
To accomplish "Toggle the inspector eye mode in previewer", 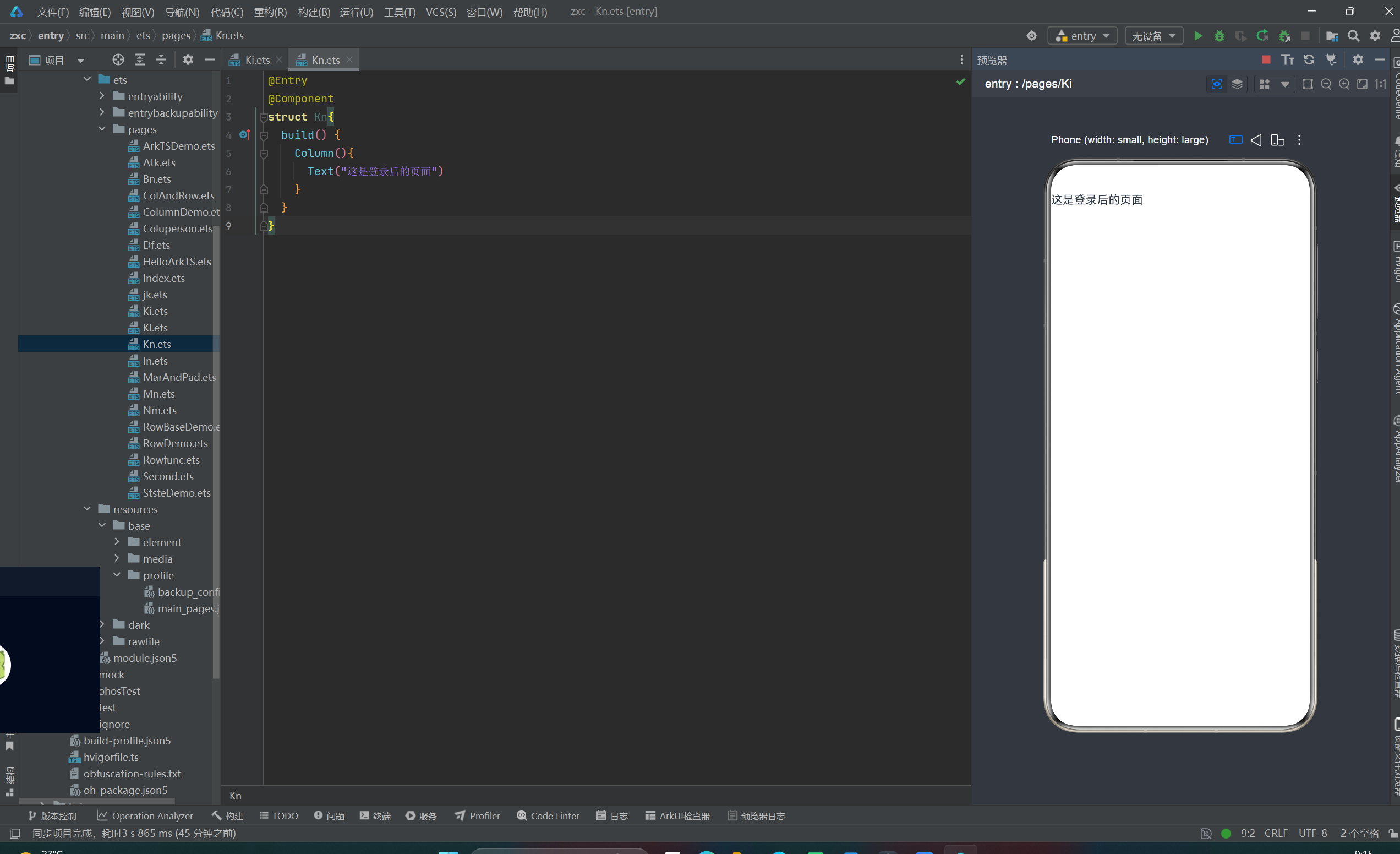I will 1217,84.
